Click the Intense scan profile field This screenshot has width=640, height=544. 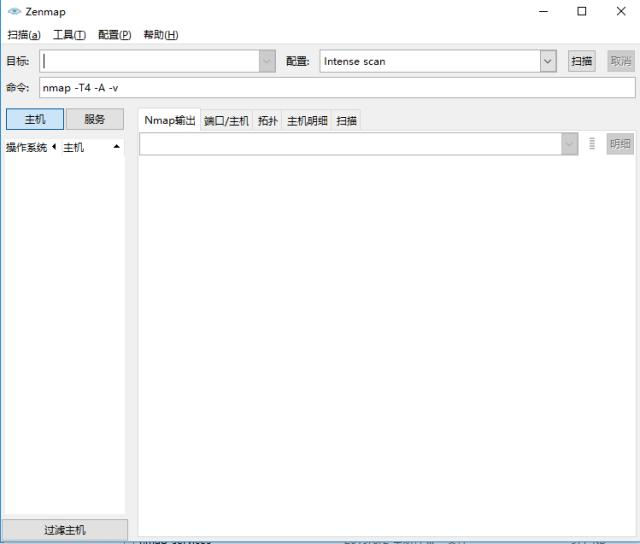click(430, 61)
